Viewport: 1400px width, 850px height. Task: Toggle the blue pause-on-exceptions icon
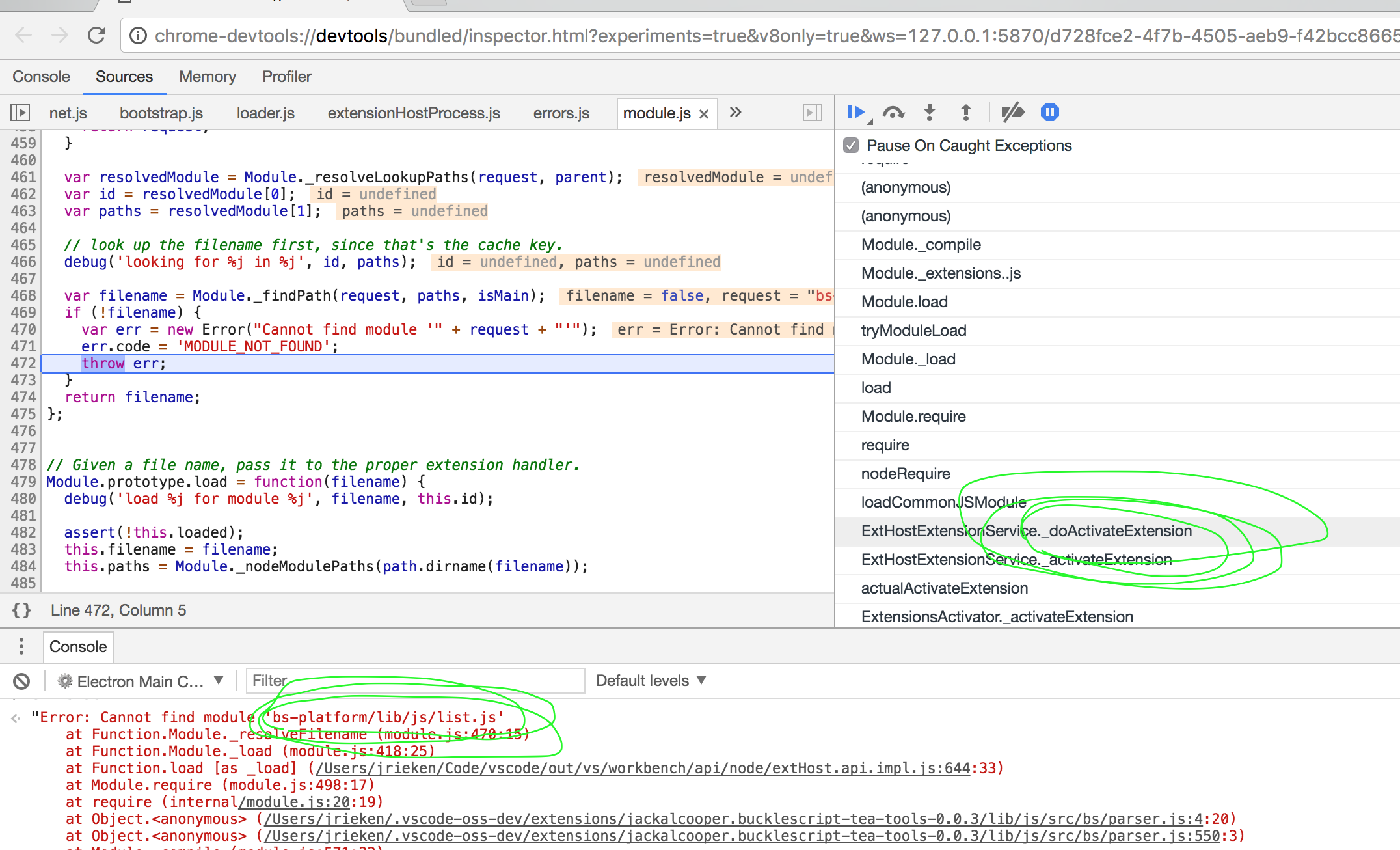tap(1049, 112)
